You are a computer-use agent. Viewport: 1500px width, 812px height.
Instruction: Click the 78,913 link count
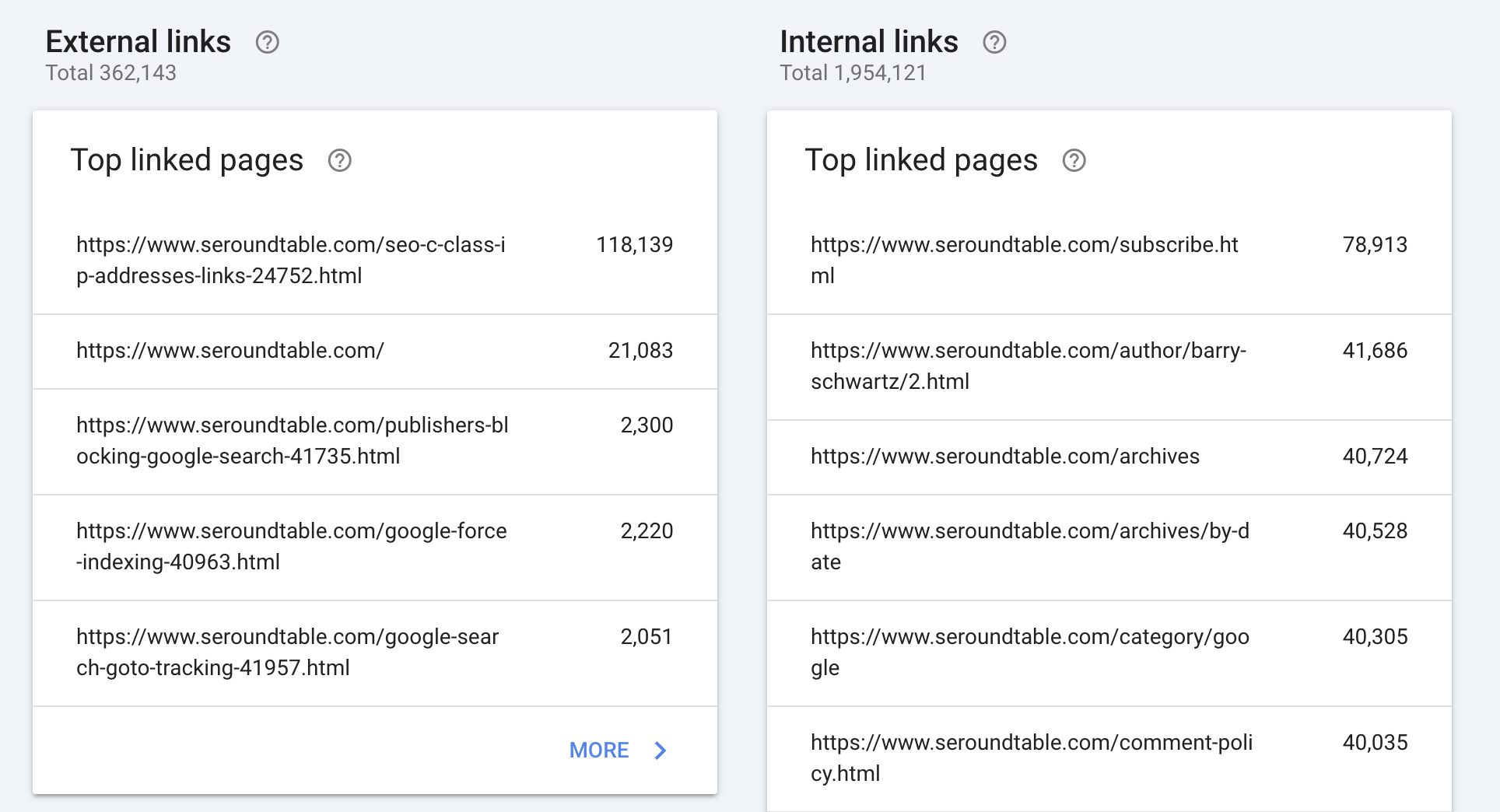1376,245
